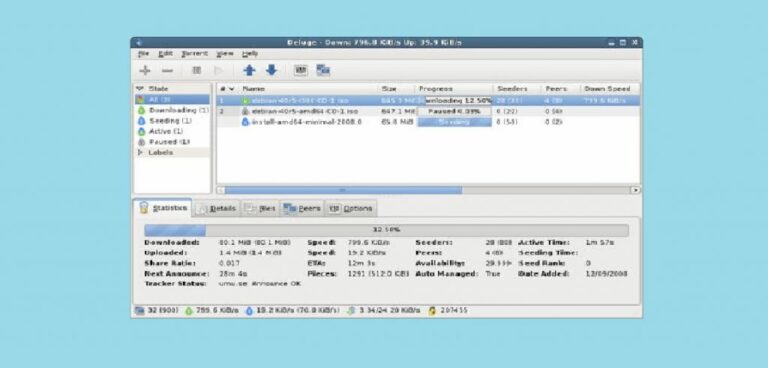Click the Seeding progress bar of third torrent
This screenshot has height=368, width=768.
tap(455, 122)
